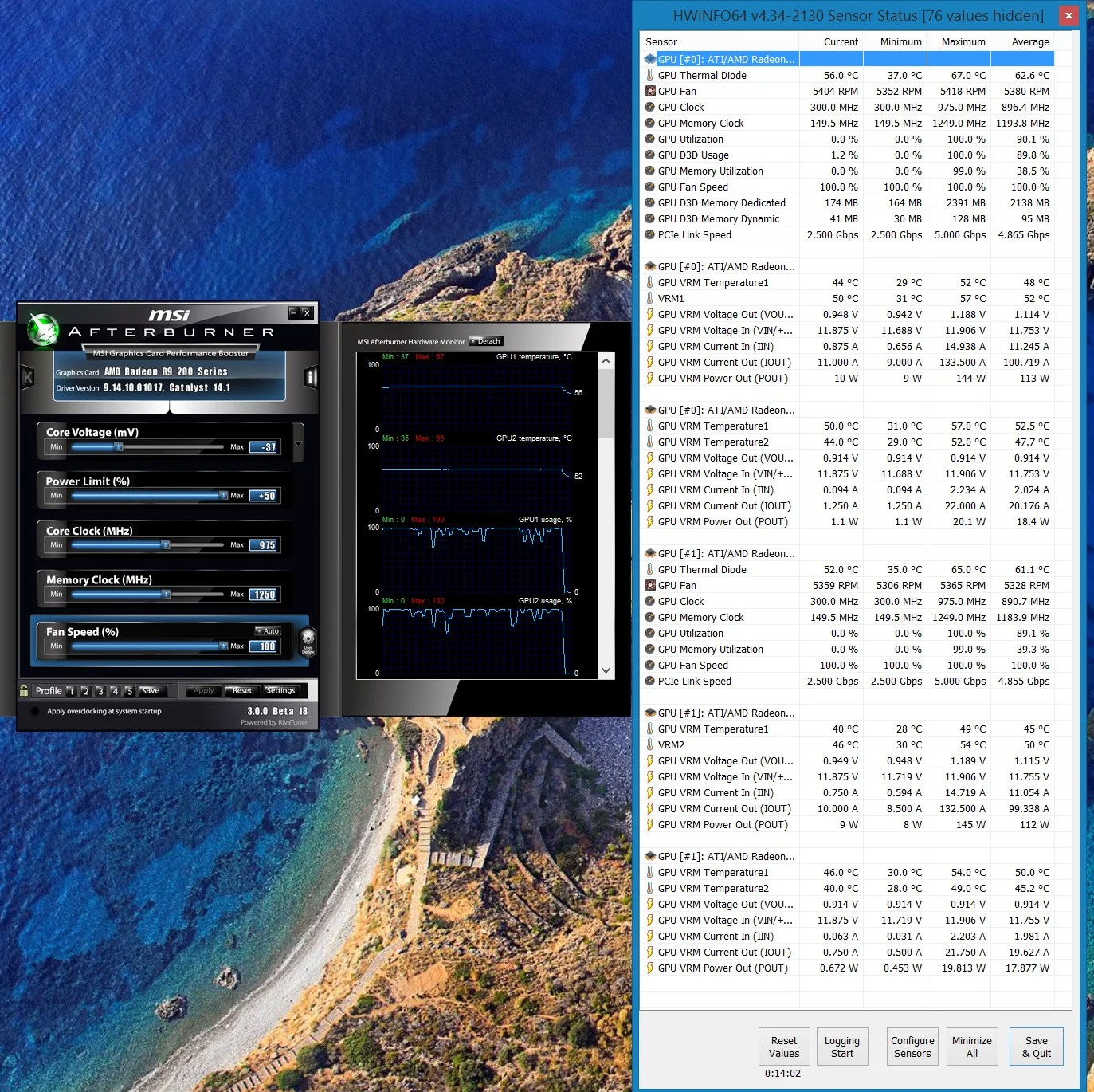This screenshot has width=1094, height=1092.
Task: Click the Afterburner green logo icon
Action: (x=42, y=330)
